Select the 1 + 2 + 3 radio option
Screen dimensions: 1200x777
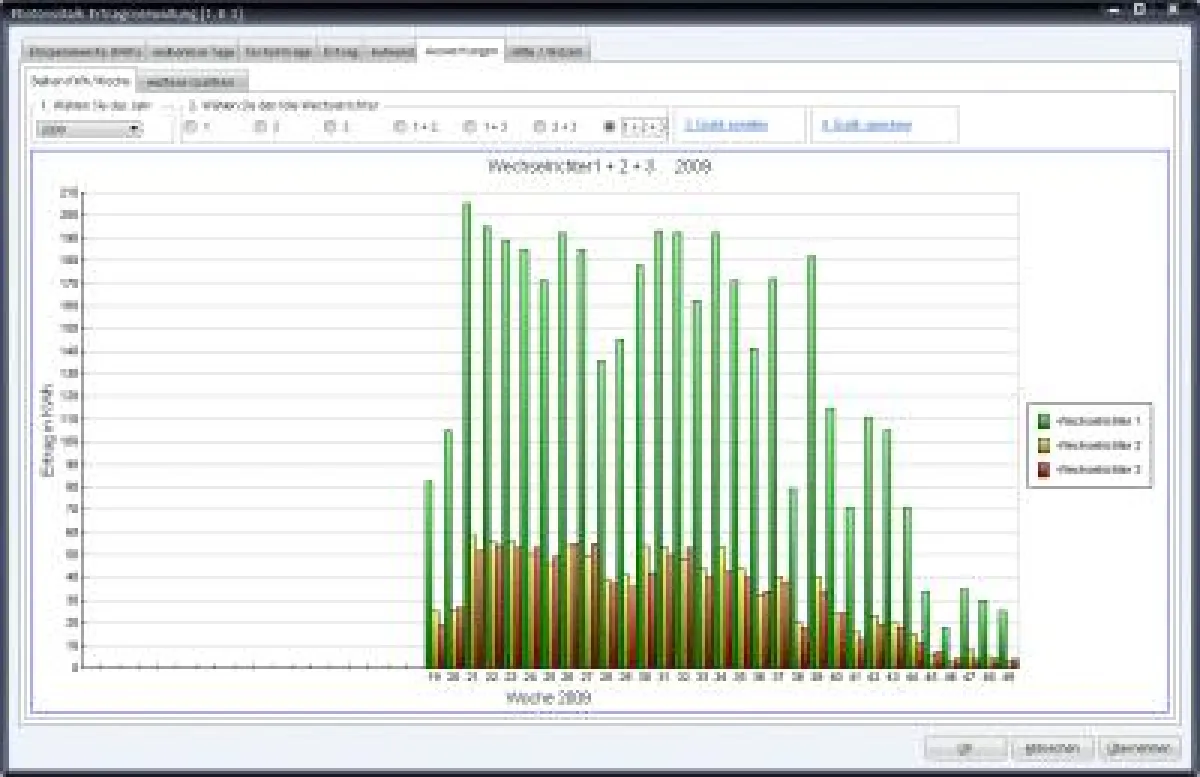tap(610, 127)
